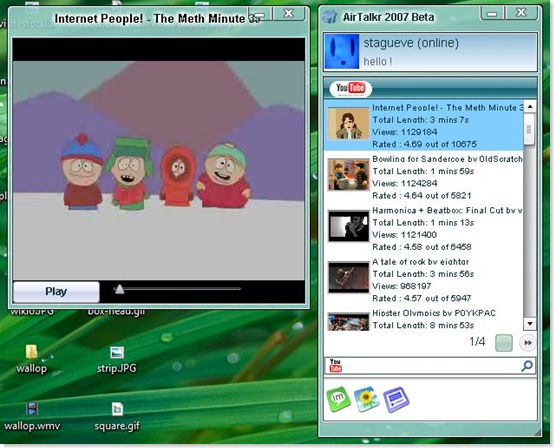554x448 pixels.
Task: Open the sunflower photo sharing icon
Action: coord(367,399)
